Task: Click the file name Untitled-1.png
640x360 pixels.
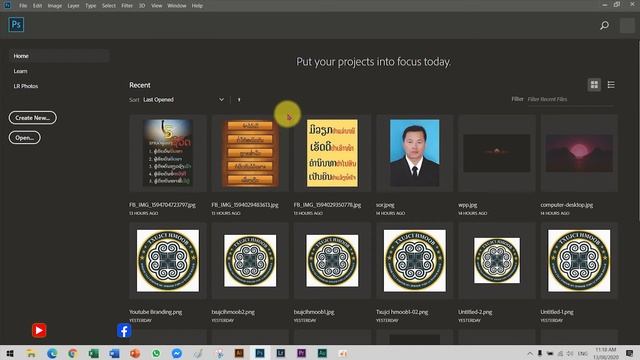Action: point(557,312)
